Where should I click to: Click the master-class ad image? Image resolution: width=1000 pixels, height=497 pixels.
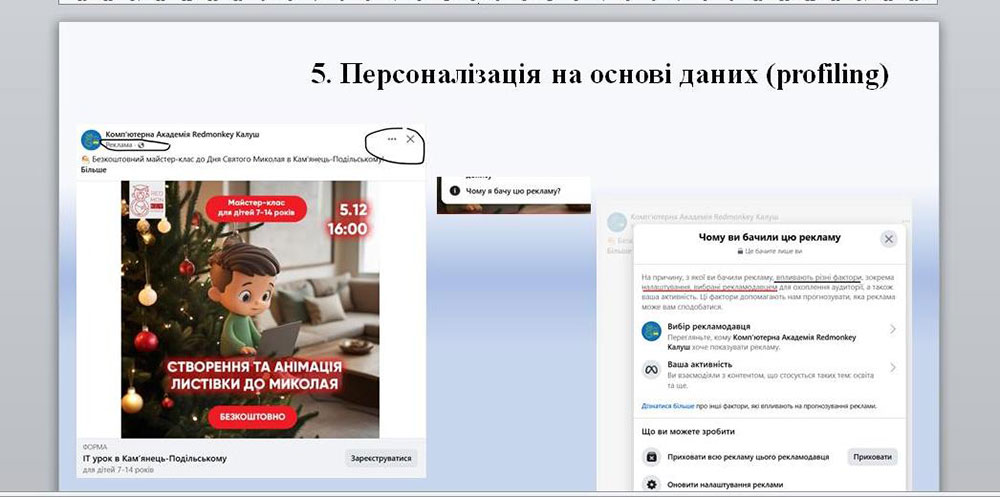[x=251, y=309]
